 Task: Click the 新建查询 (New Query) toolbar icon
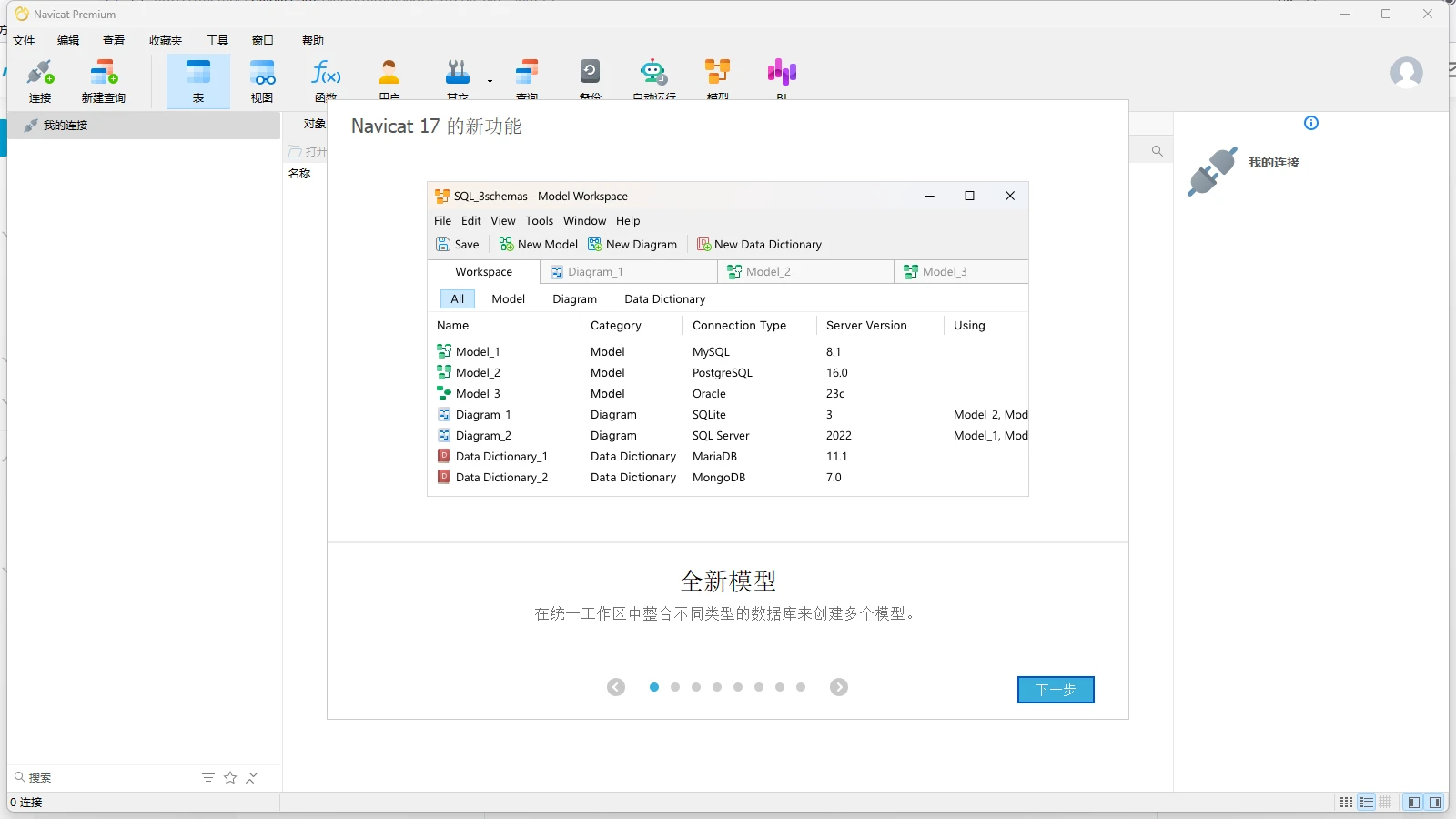104,81
